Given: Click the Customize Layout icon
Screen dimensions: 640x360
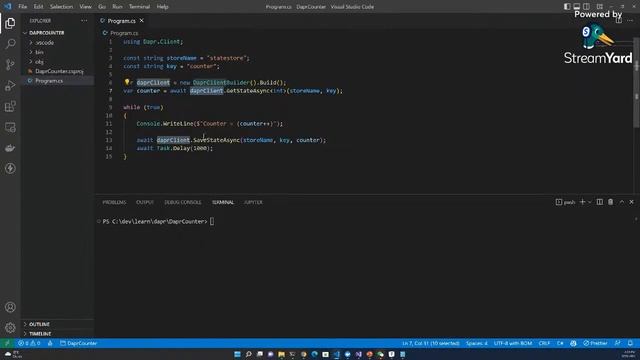Looking at the screenshot, I should (x=600, y=7).
